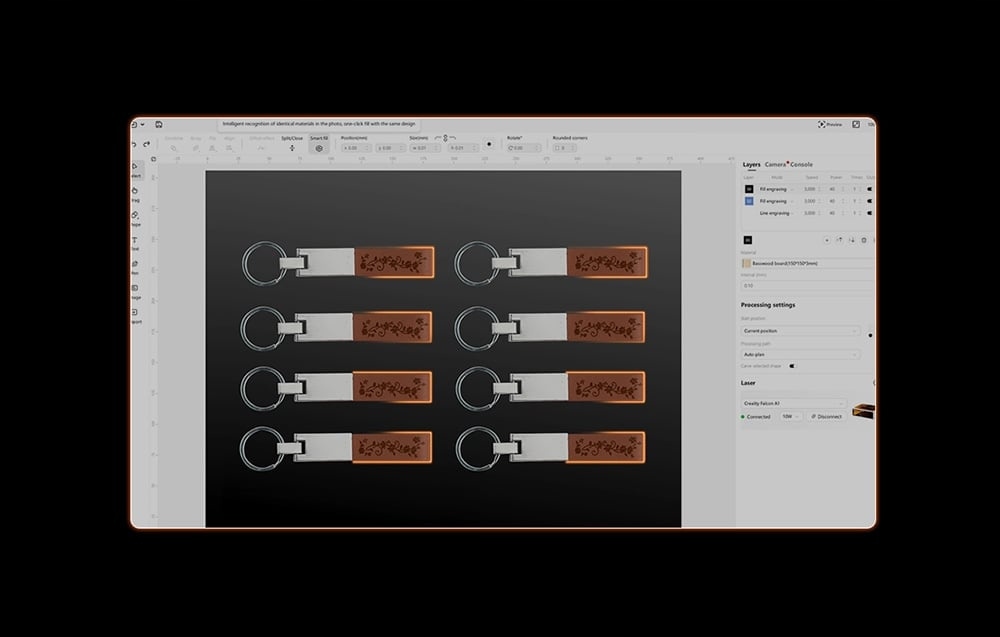
Task: Click the Split/Close tool icon
Action: click(292, 148)
